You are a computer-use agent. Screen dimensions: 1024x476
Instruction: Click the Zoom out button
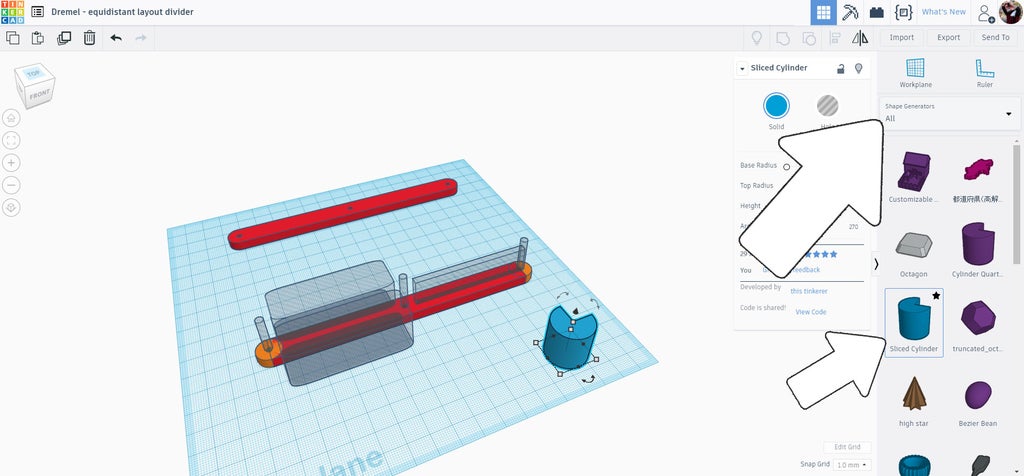pos(11,185)
